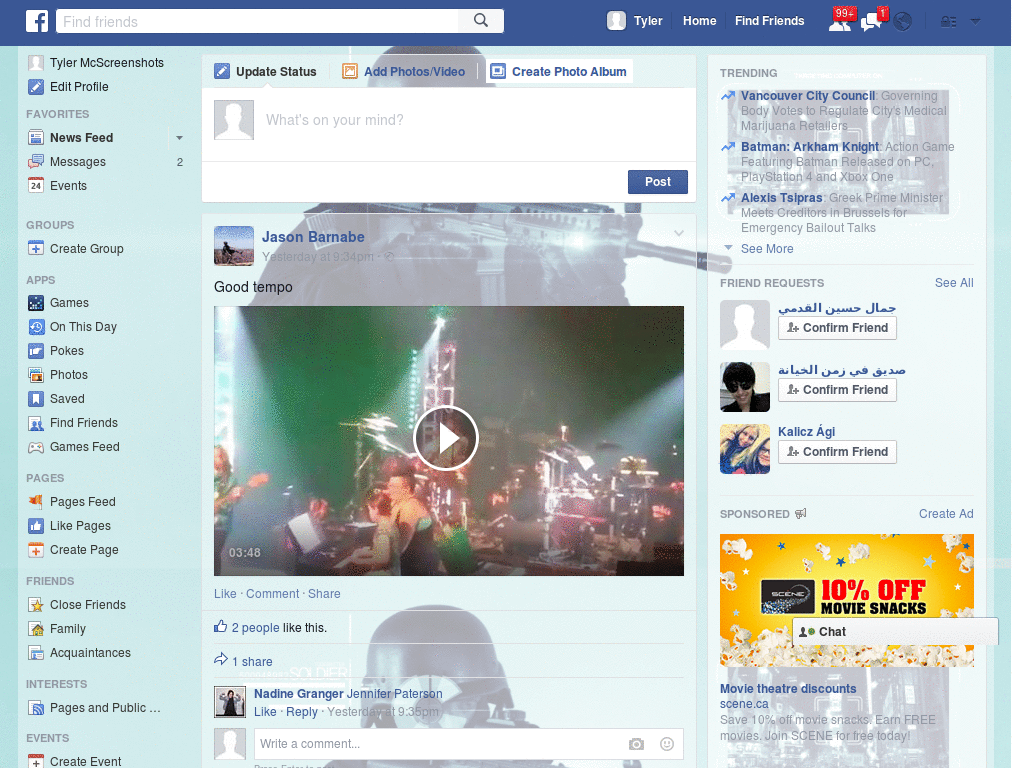Open post options chevron on Jason's post
Screen dimensions: 1024x768
tap(679, 233)
